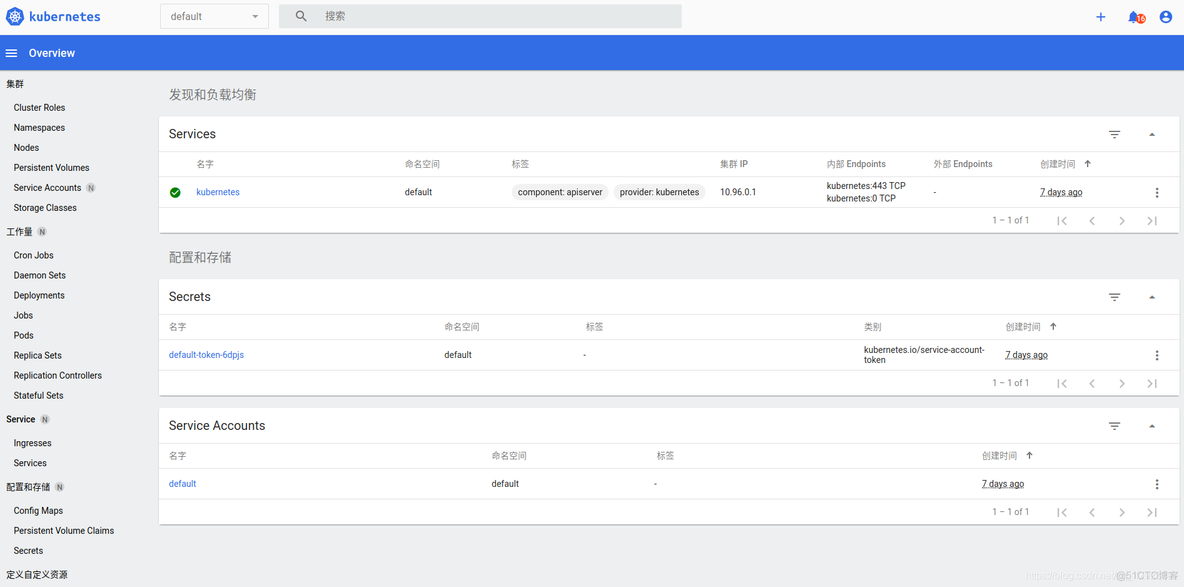Open the kubernetes service row actions menu

pyautogui.click(x=1157, y=193)
